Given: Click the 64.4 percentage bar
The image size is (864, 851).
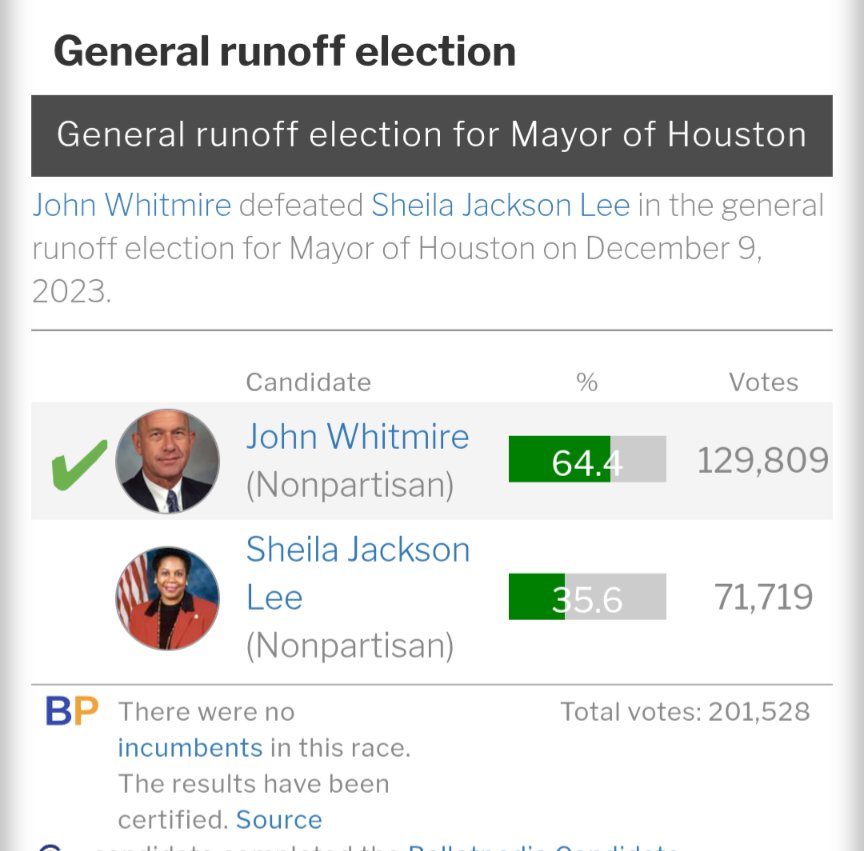Looking at the screenshot, I should [587, 459].
